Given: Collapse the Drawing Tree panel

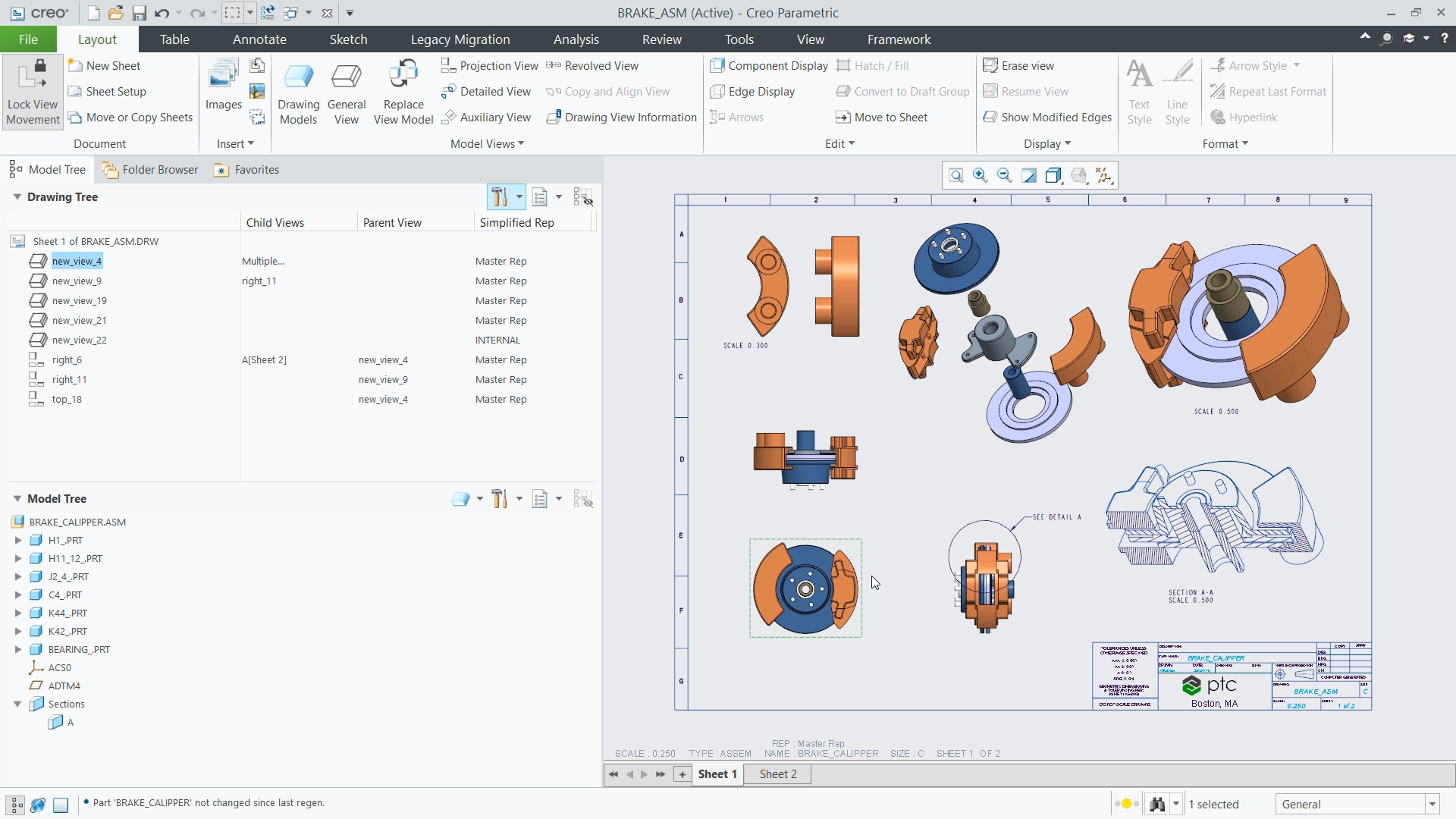Looking at the screenshot, I should [x=17, y=197].
